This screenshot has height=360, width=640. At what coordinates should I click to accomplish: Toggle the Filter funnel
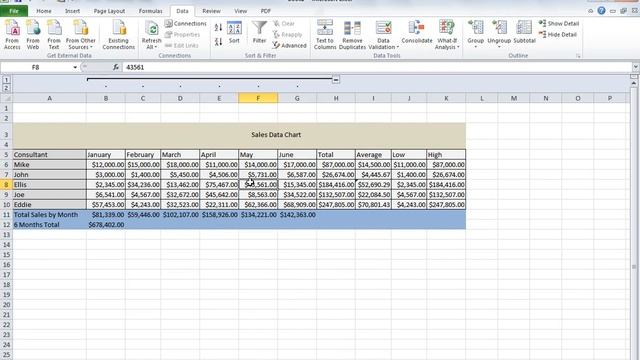[259, 32]
